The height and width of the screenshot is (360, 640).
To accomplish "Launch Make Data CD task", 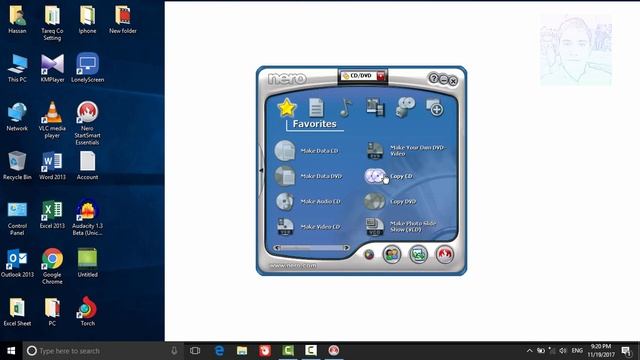I will pos(307,151).
